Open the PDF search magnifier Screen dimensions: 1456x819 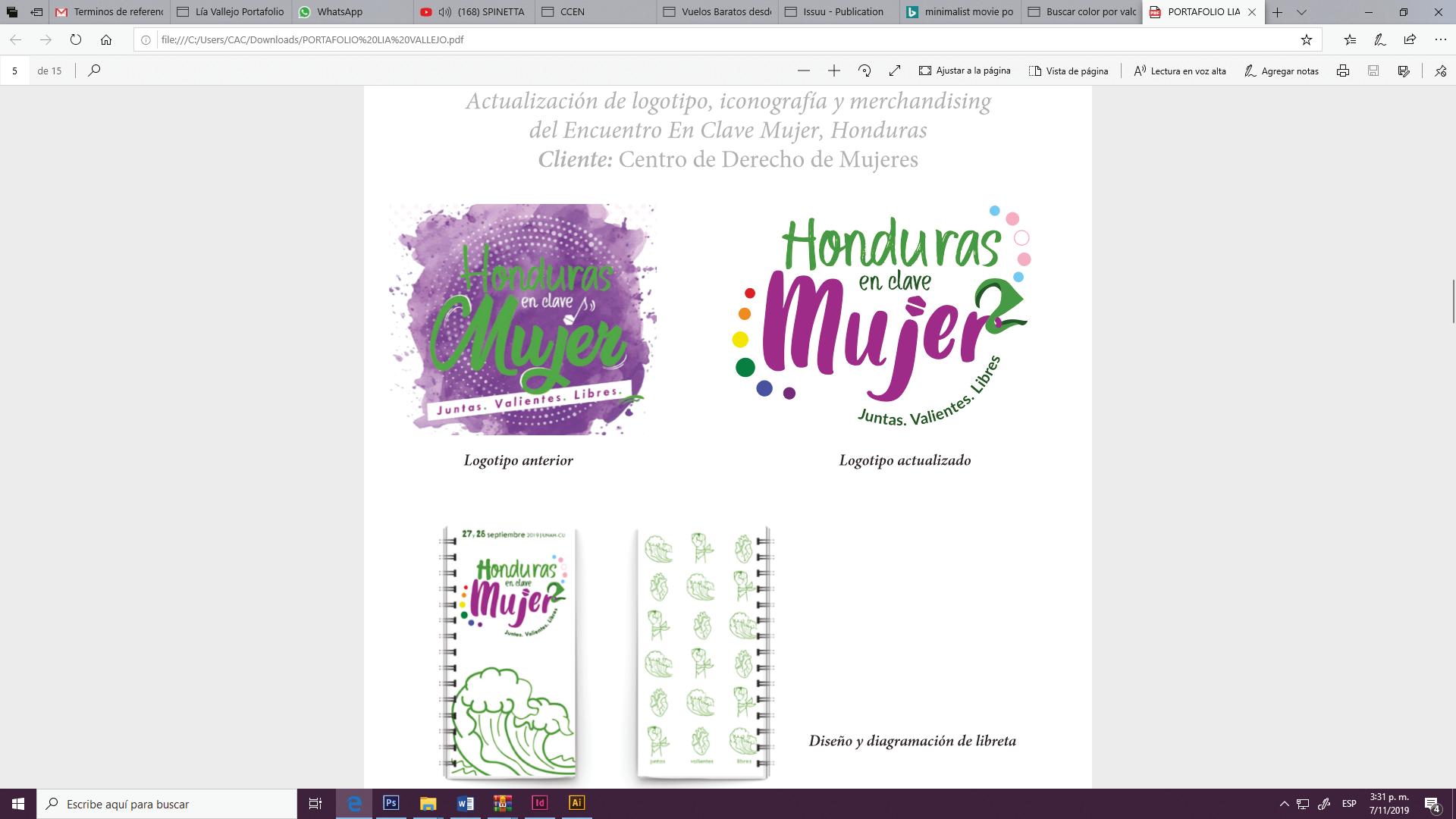(94, 71)
